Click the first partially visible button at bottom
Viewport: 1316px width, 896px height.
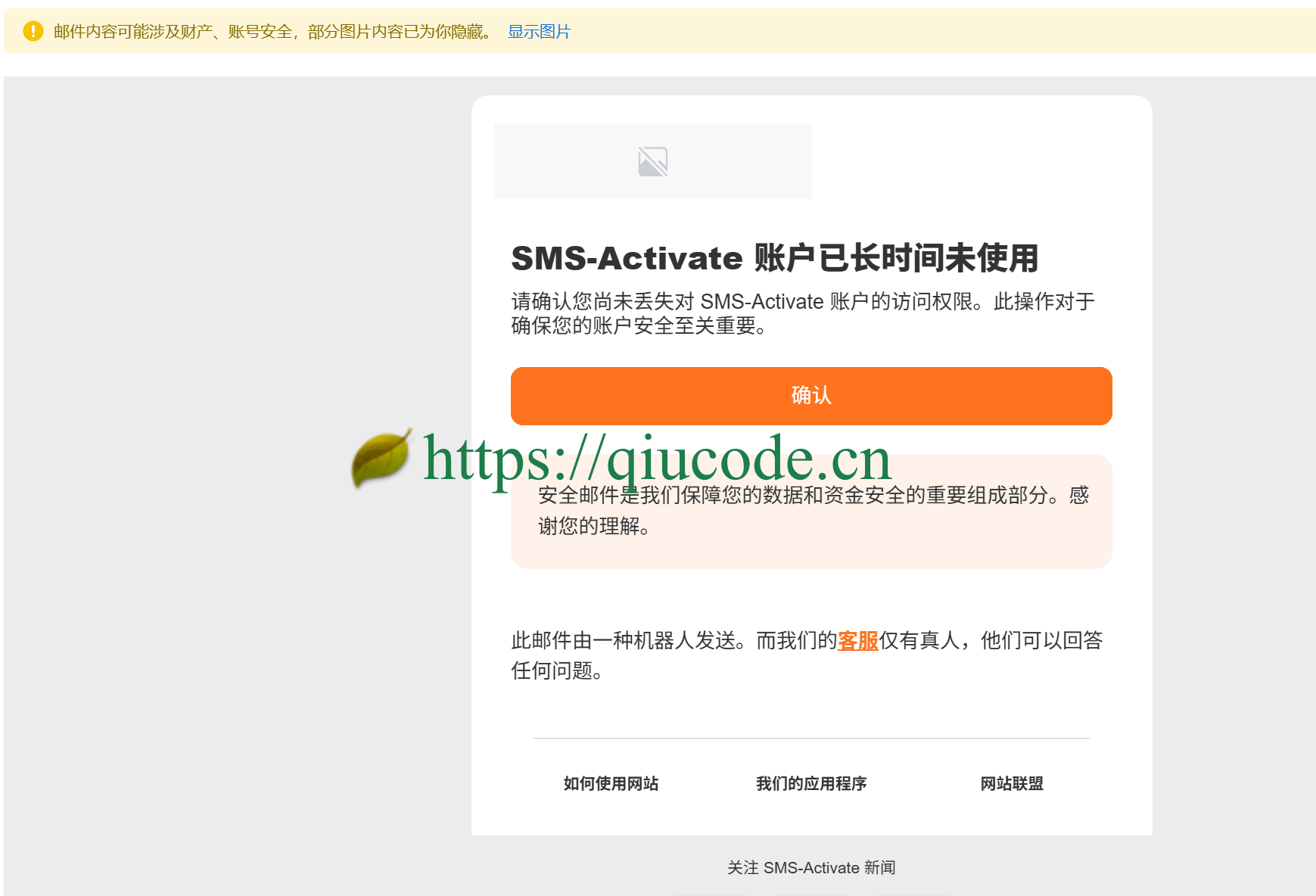(x=711, y=893)
